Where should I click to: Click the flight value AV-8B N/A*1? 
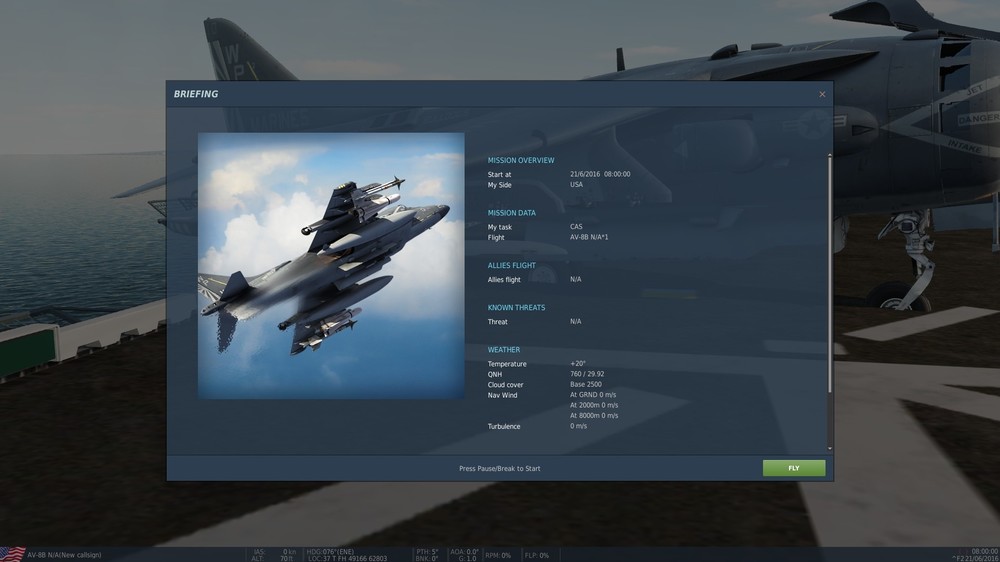(x=589, y=237)
